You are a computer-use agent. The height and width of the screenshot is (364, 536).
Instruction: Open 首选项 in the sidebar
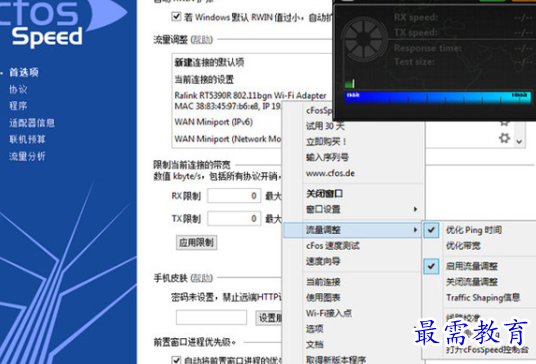tap(24, 72)
